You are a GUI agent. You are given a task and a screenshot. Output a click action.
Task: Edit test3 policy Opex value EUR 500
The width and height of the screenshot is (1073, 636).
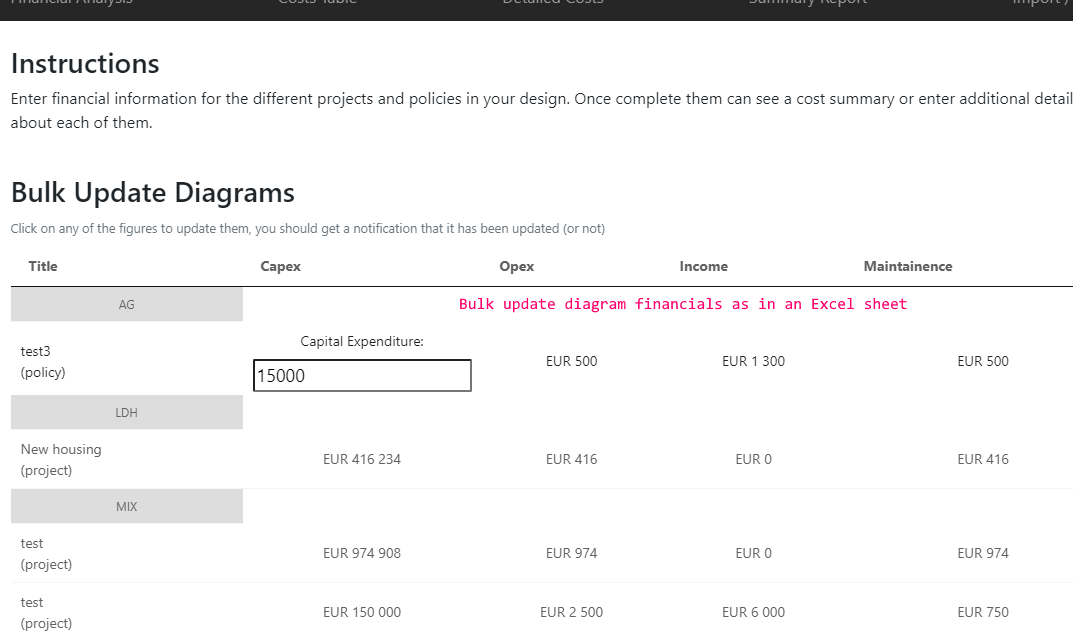(571, 361)
